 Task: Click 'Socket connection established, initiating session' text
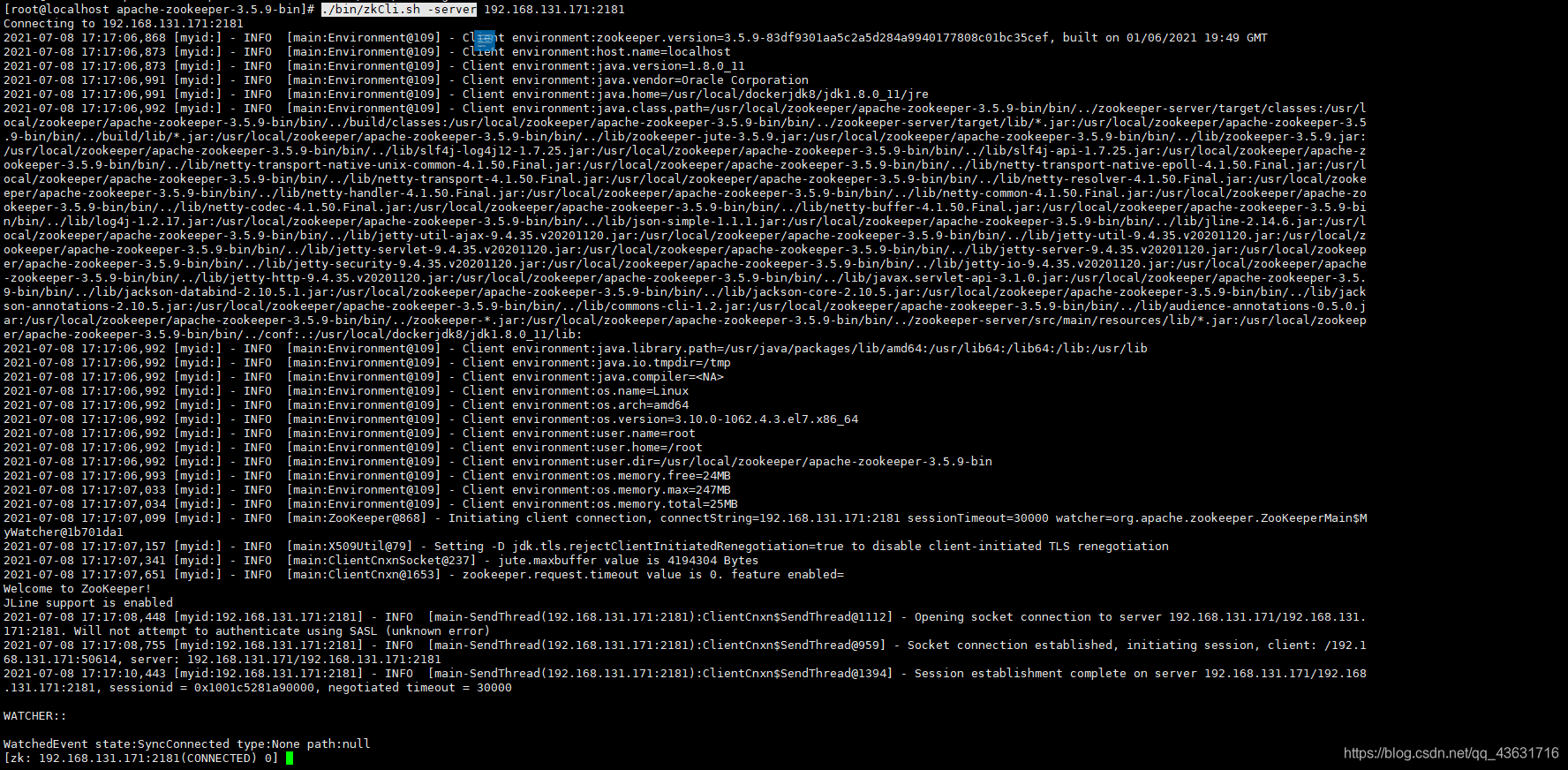point(1081,645)
